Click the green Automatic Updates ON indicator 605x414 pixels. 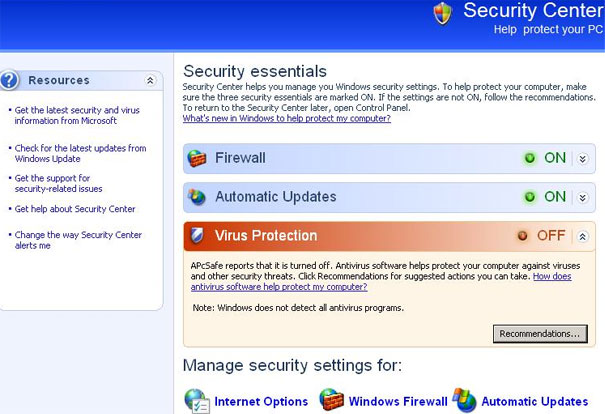[x=530, y=197]
